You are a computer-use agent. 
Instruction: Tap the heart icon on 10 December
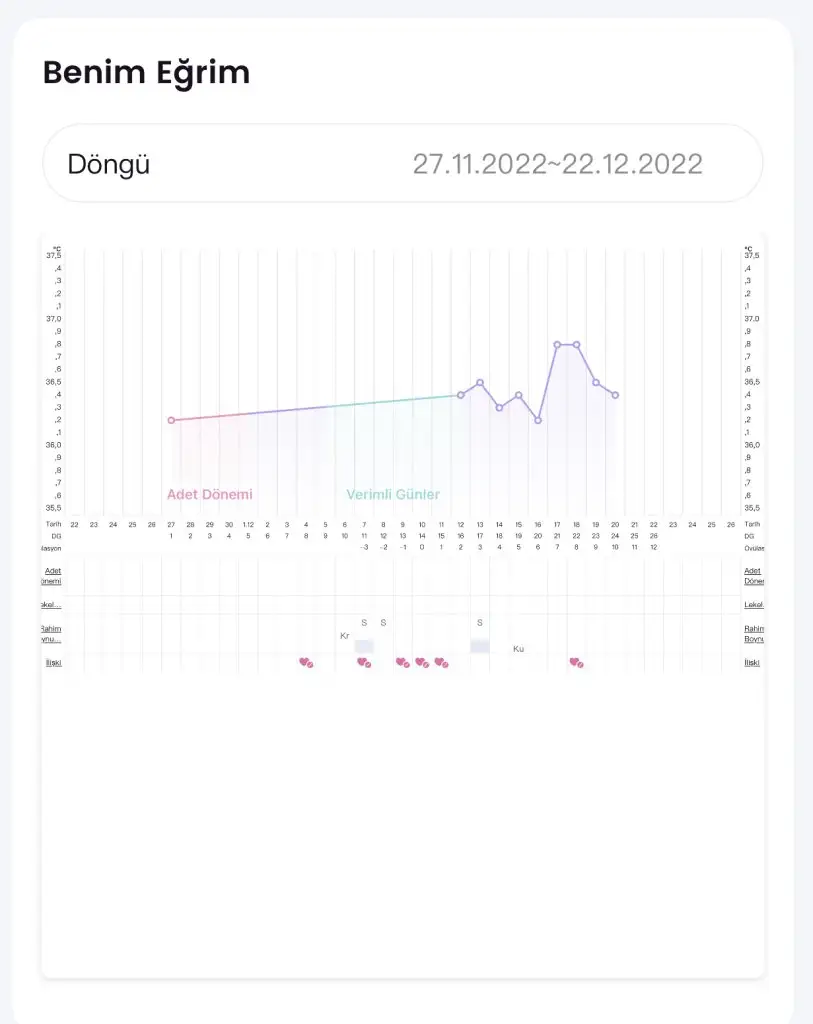pos(422,662)
